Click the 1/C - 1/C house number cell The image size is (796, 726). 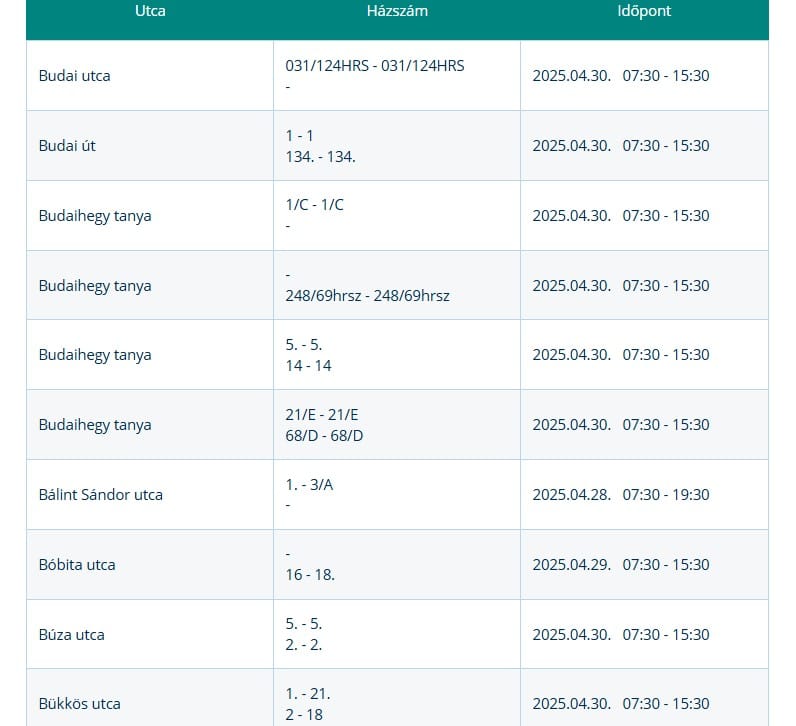click(x=314, y=205)
